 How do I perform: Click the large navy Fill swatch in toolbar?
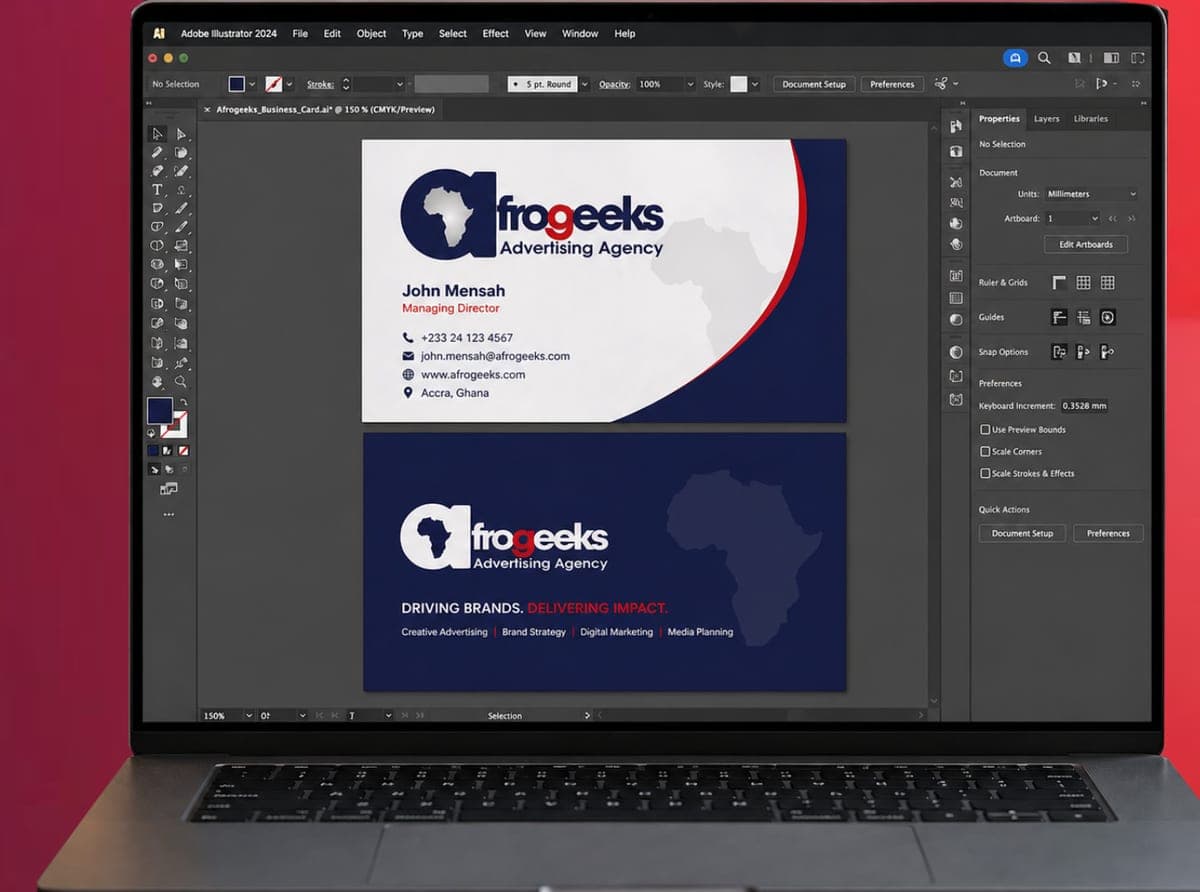[160, 410]
